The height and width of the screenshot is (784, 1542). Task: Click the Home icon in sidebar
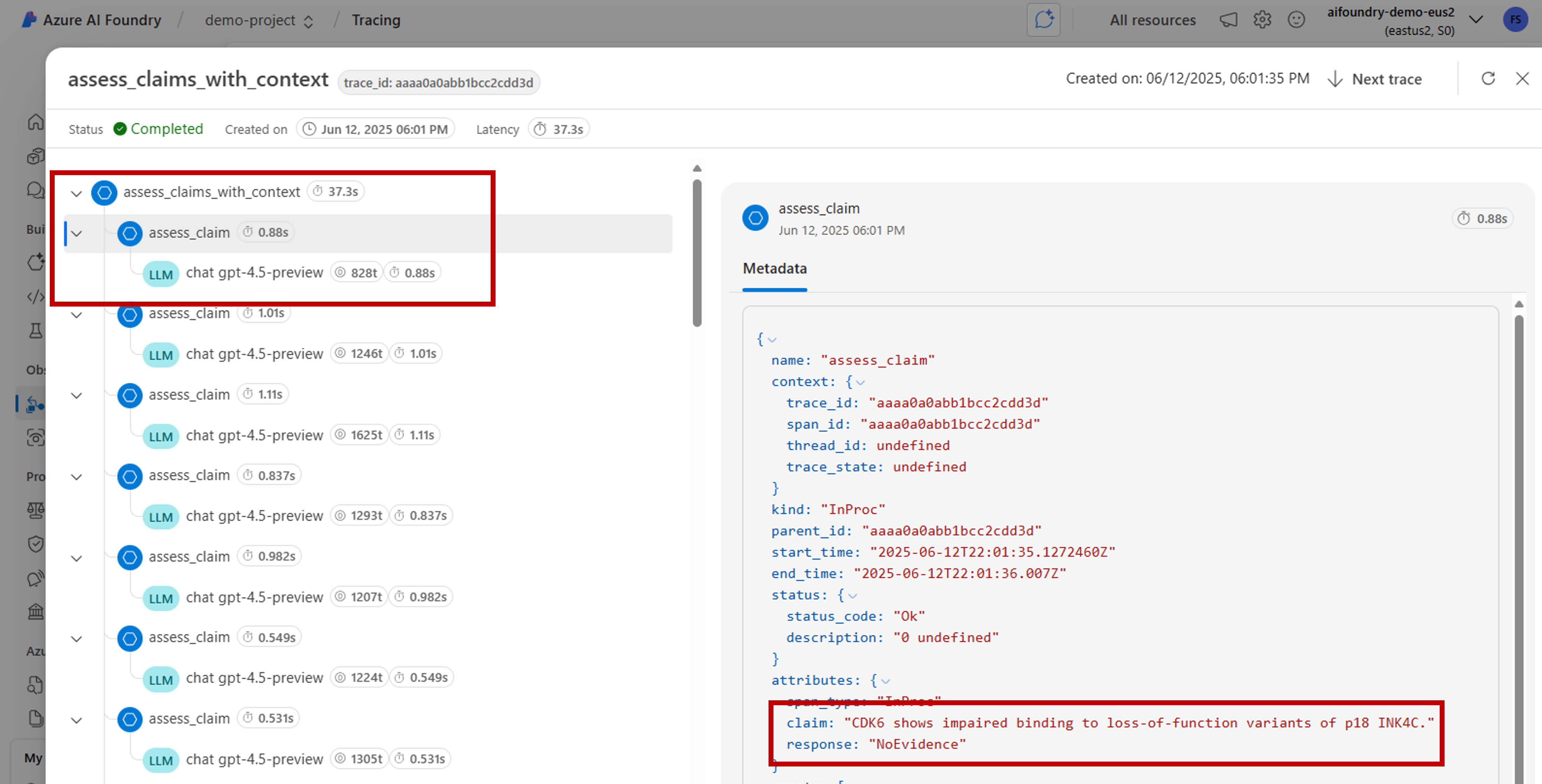[x=35, y=122]
